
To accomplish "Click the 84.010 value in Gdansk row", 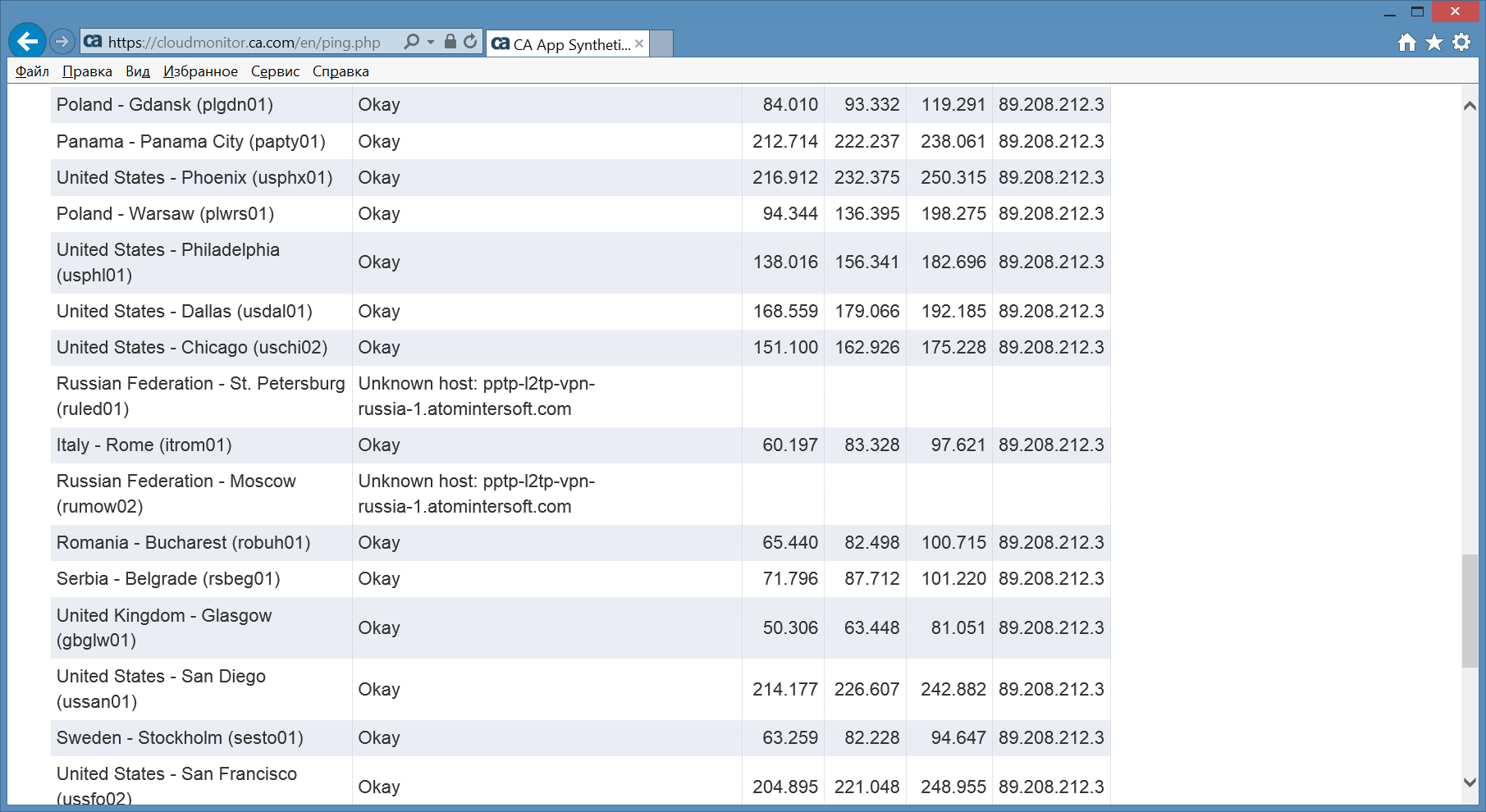I will click(x=790, y=105).
